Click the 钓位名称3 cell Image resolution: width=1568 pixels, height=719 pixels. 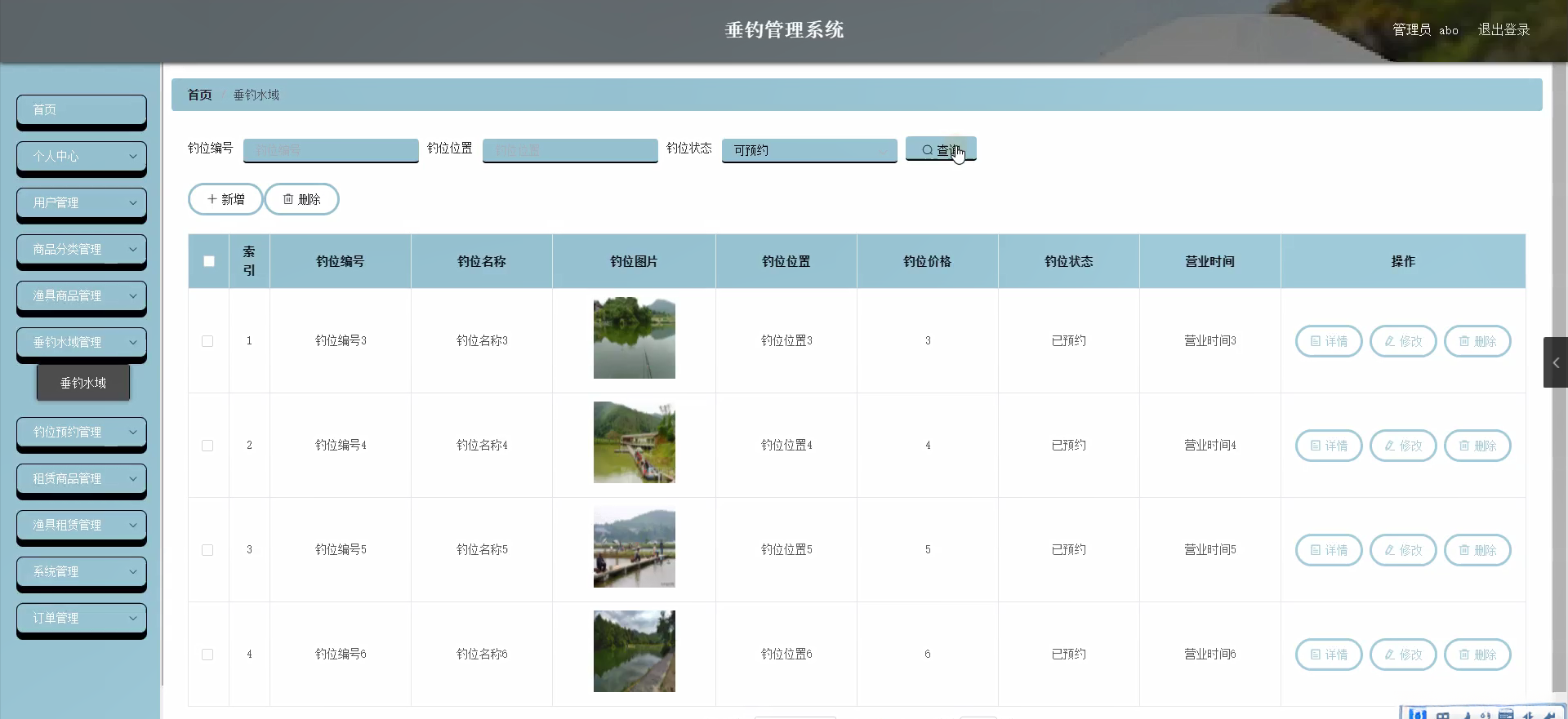point(482,340)
